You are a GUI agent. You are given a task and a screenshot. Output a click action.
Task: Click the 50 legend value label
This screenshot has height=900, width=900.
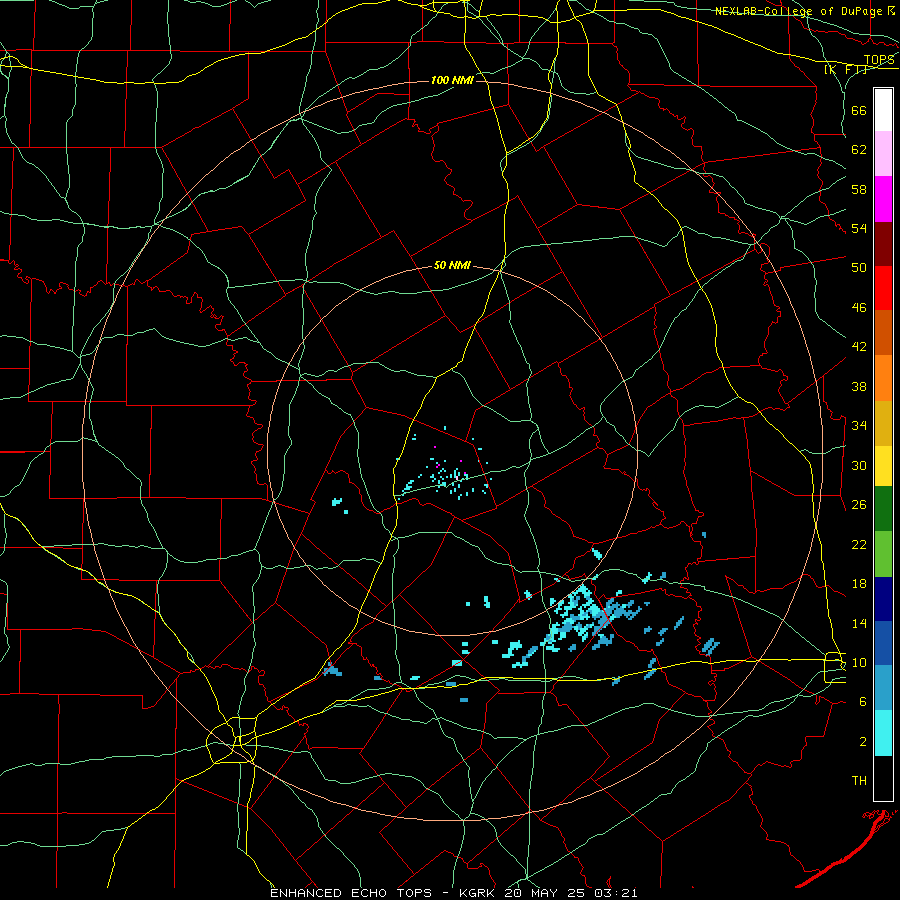click(859, 267)
